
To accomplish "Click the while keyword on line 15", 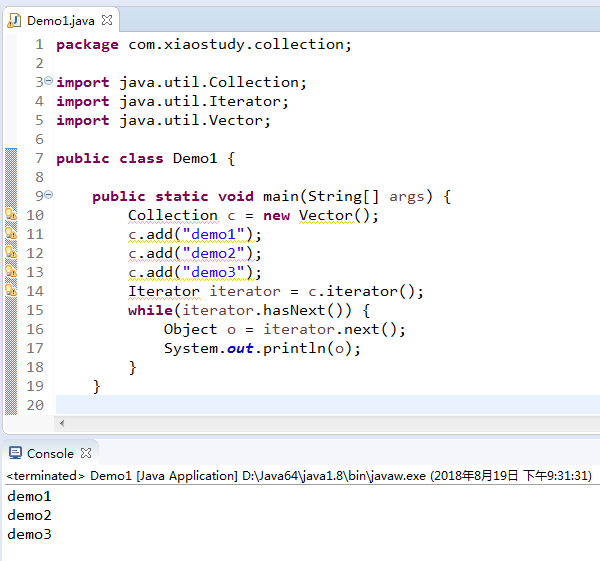I will click(x=150, y=310).
